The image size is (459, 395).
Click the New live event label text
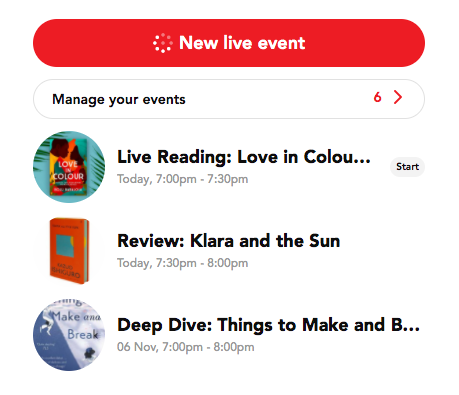point(242,43)
